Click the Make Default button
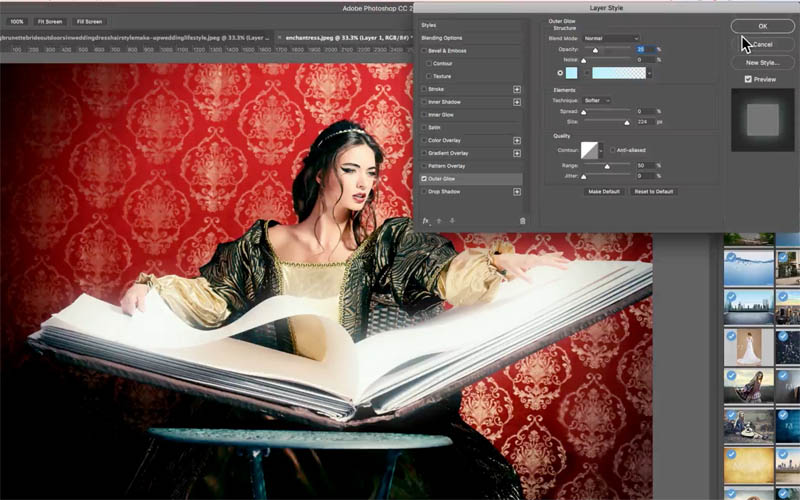Viewport: 800px width, 500px height. tap(604, 191)
